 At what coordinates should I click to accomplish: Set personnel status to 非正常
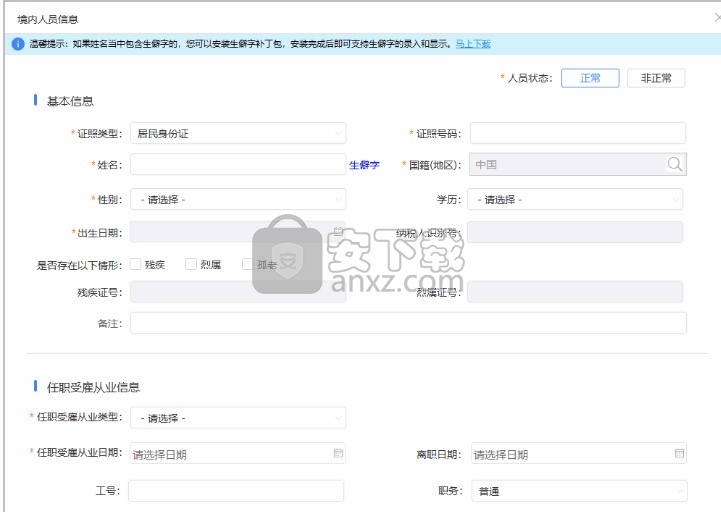(656, 78)
